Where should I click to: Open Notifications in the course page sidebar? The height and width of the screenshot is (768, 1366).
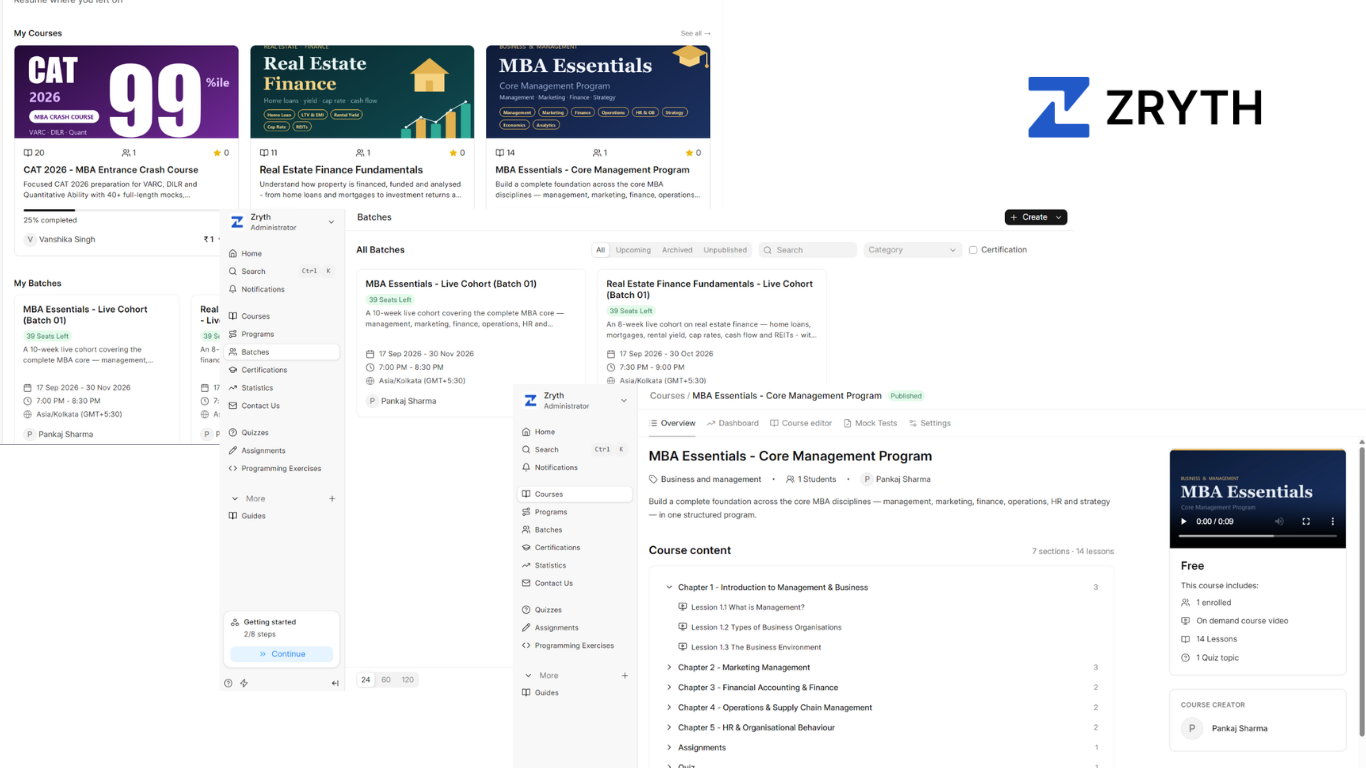click(x=556, y=468)
